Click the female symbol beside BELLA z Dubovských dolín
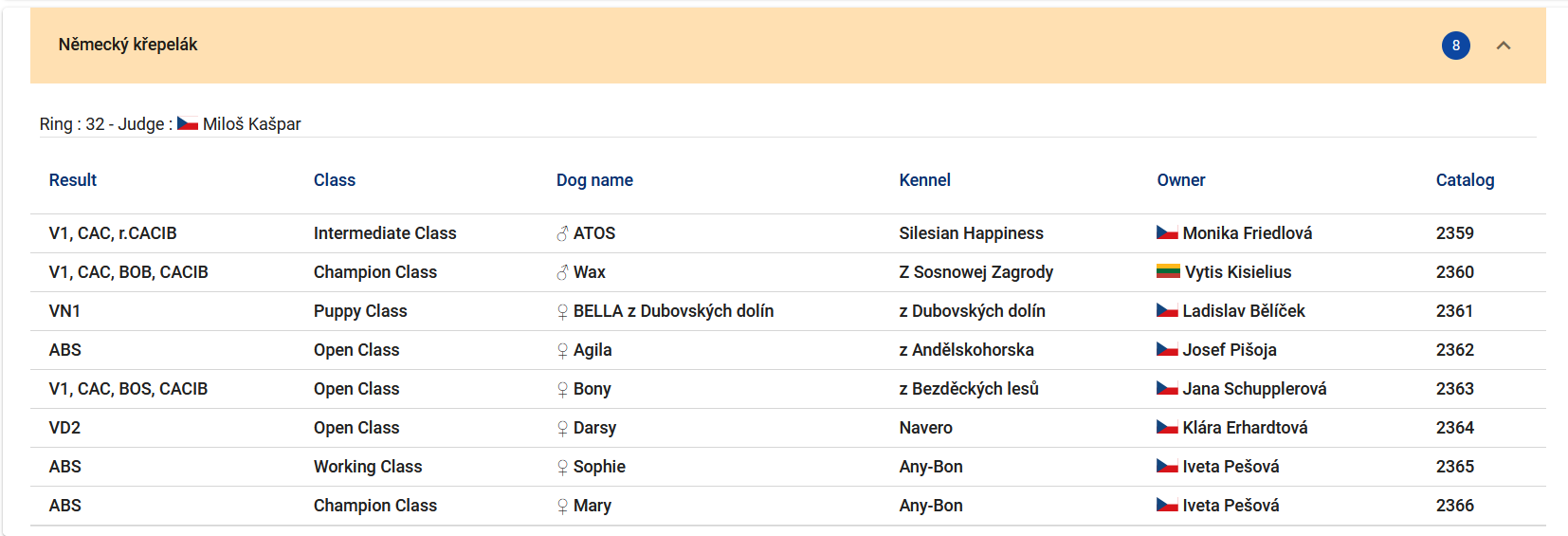1568x536 pixels. [x=562, y=311]
